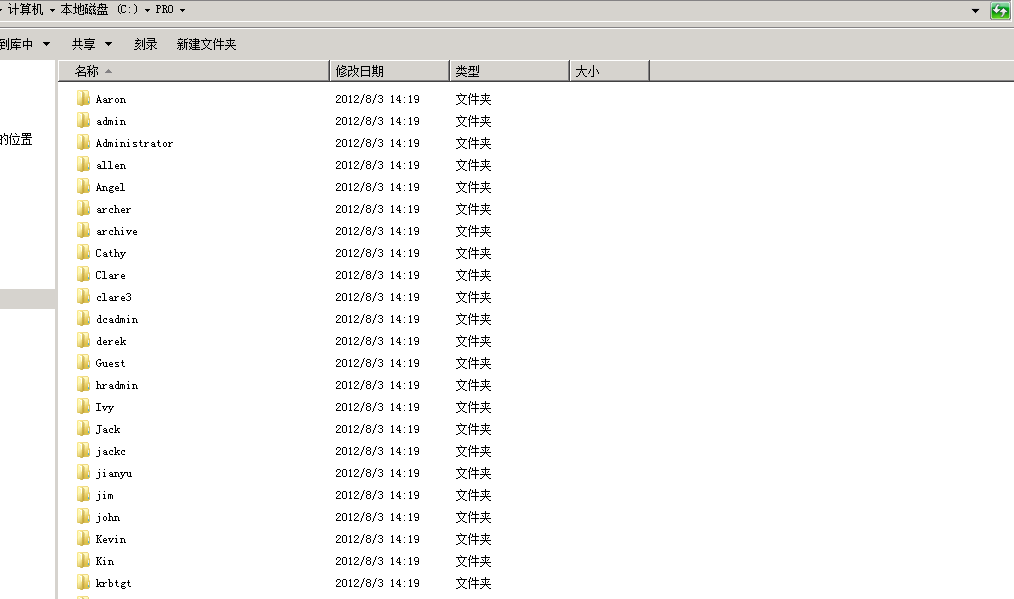The height and width of the screenshot is (599, 1014).
Task: Click the Aaron folder icon
Action: coord(83,98)
